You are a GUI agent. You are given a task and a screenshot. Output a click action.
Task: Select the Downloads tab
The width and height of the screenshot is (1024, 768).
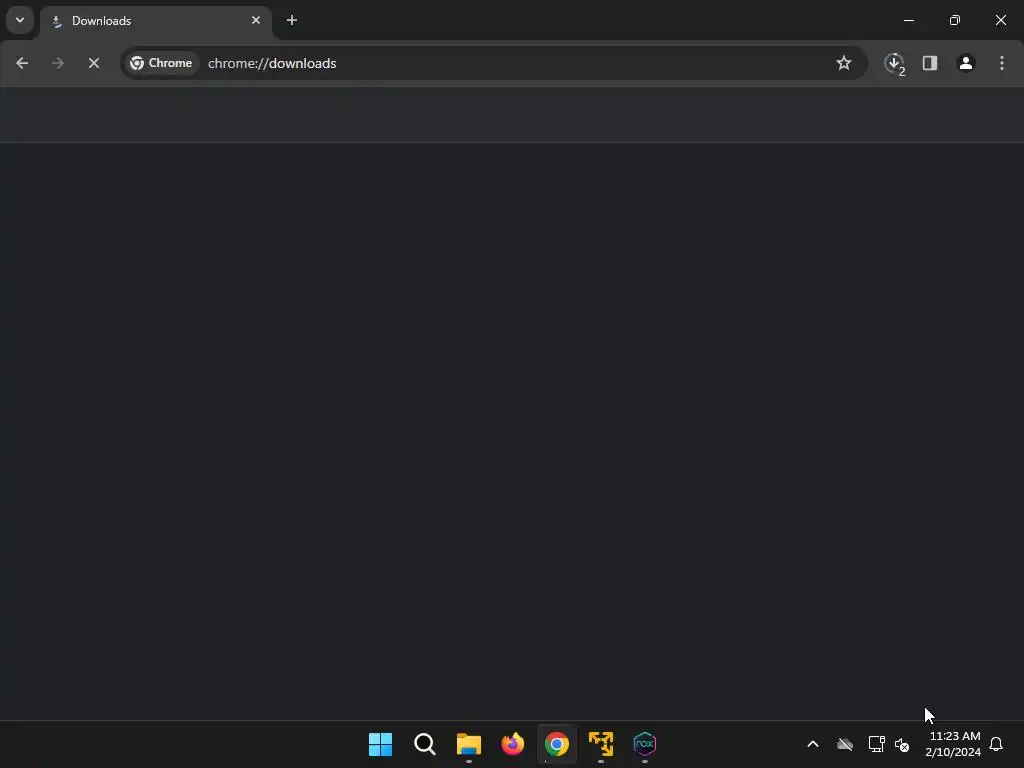pos(155,21)
